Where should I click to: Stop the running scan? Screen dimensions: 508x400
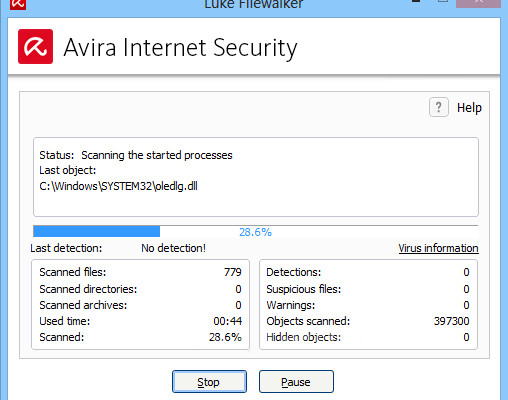(x=209, y=382)
